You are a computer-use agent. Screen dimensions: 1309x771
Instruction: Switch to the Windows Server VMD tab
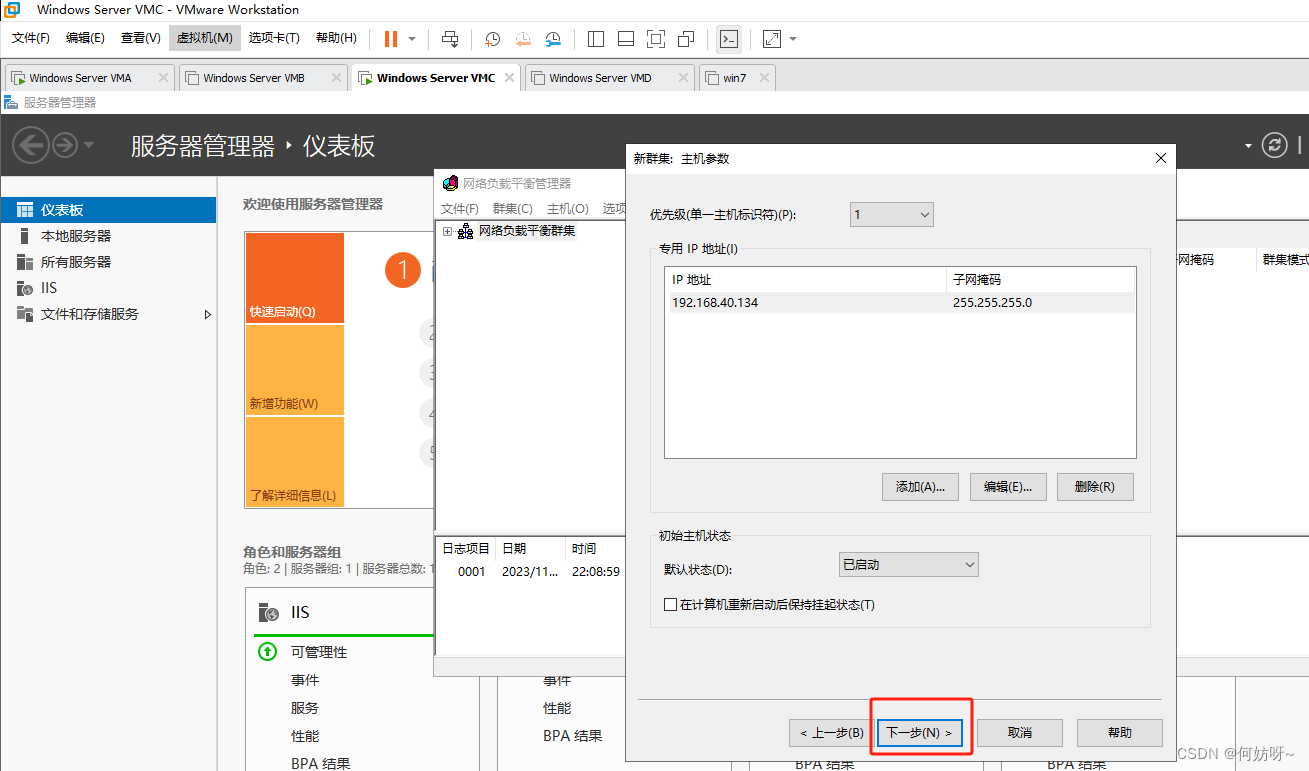(x=600, y=78)
